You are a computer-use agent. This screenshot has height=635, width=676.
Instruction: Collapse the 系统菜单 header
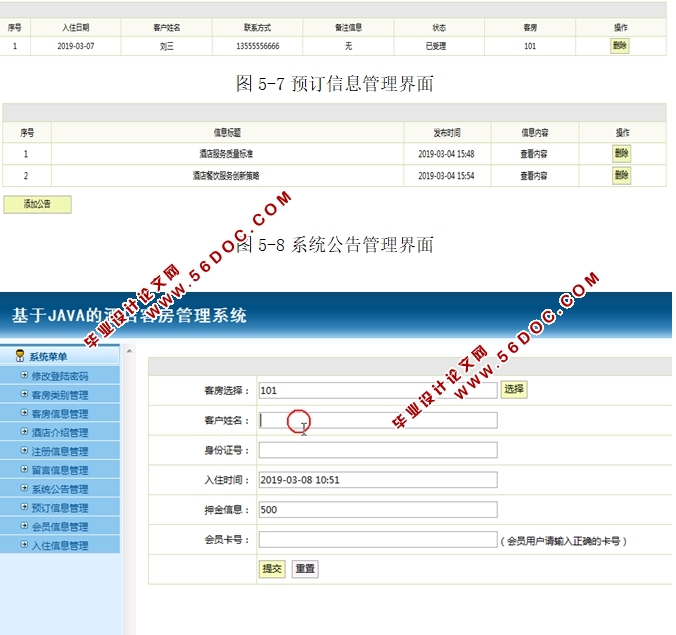[x=60, y=356]
